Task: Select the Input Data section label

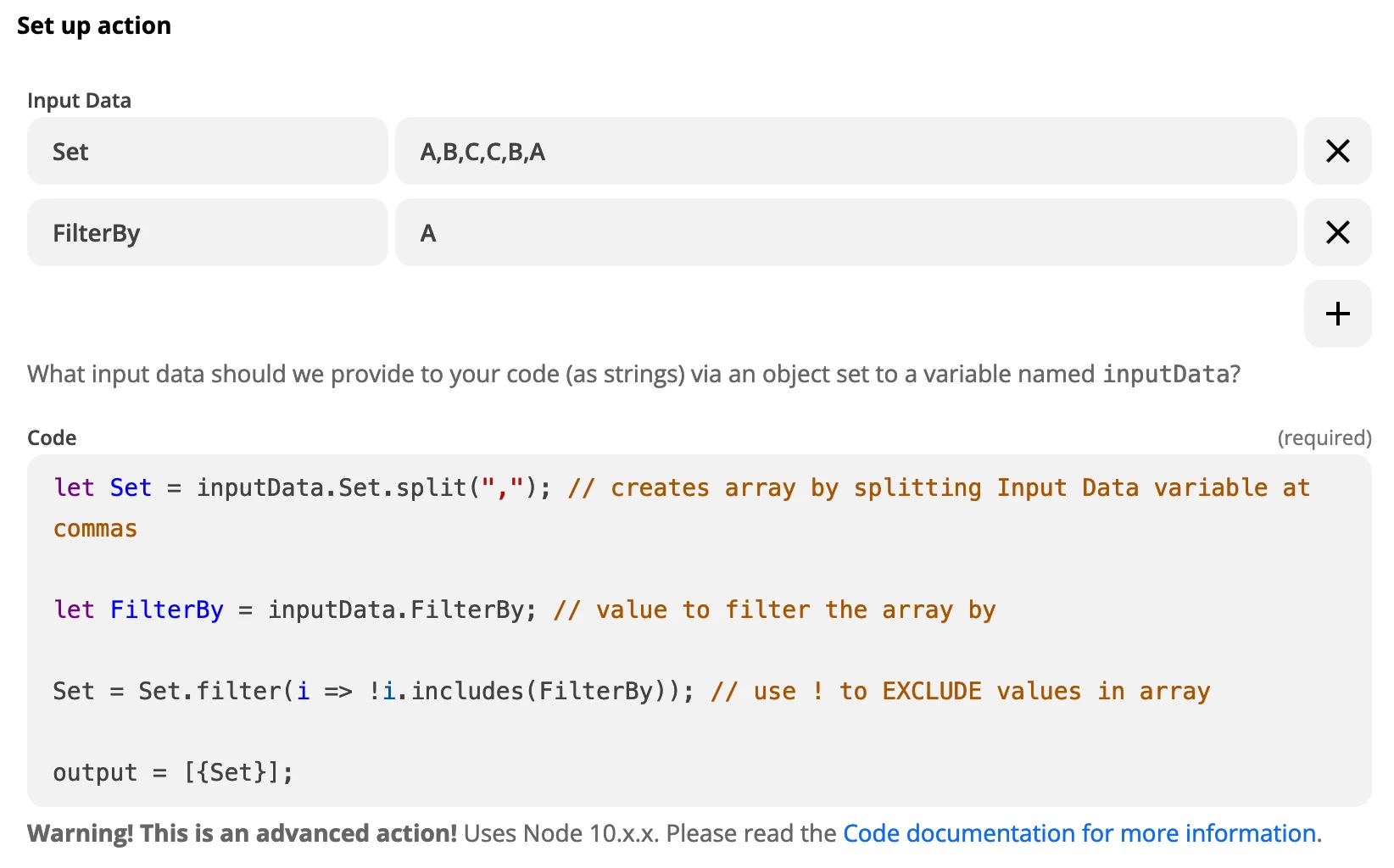Action: coord(79,100)
